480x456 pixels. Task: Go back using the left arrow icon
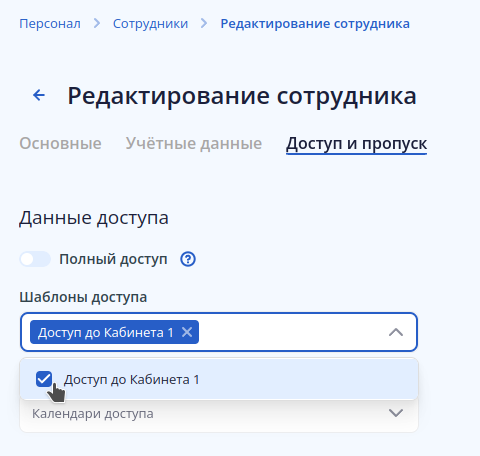click(x=39, y=95)
